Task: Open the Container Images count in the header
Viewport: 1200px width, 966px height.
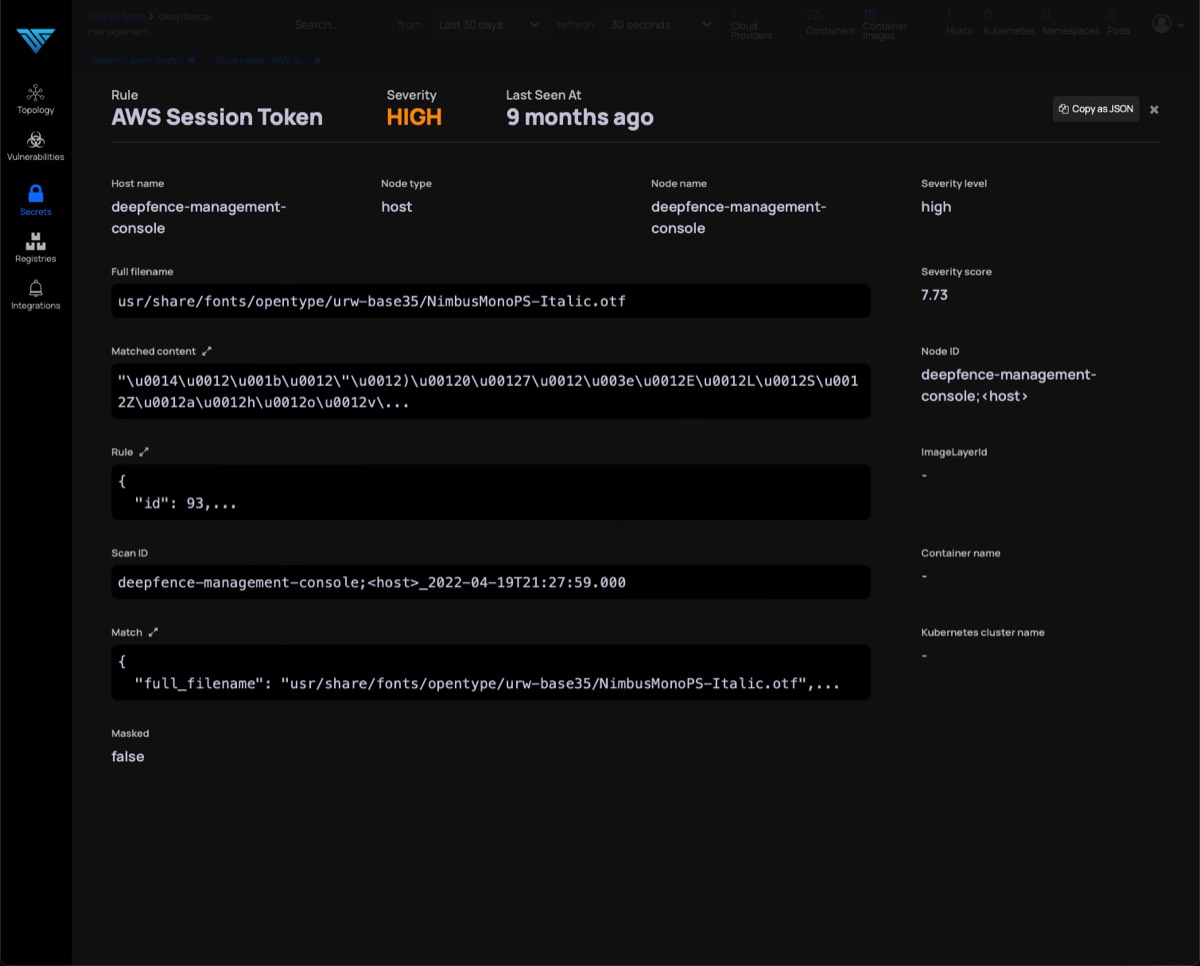Action: click(885, 25)
